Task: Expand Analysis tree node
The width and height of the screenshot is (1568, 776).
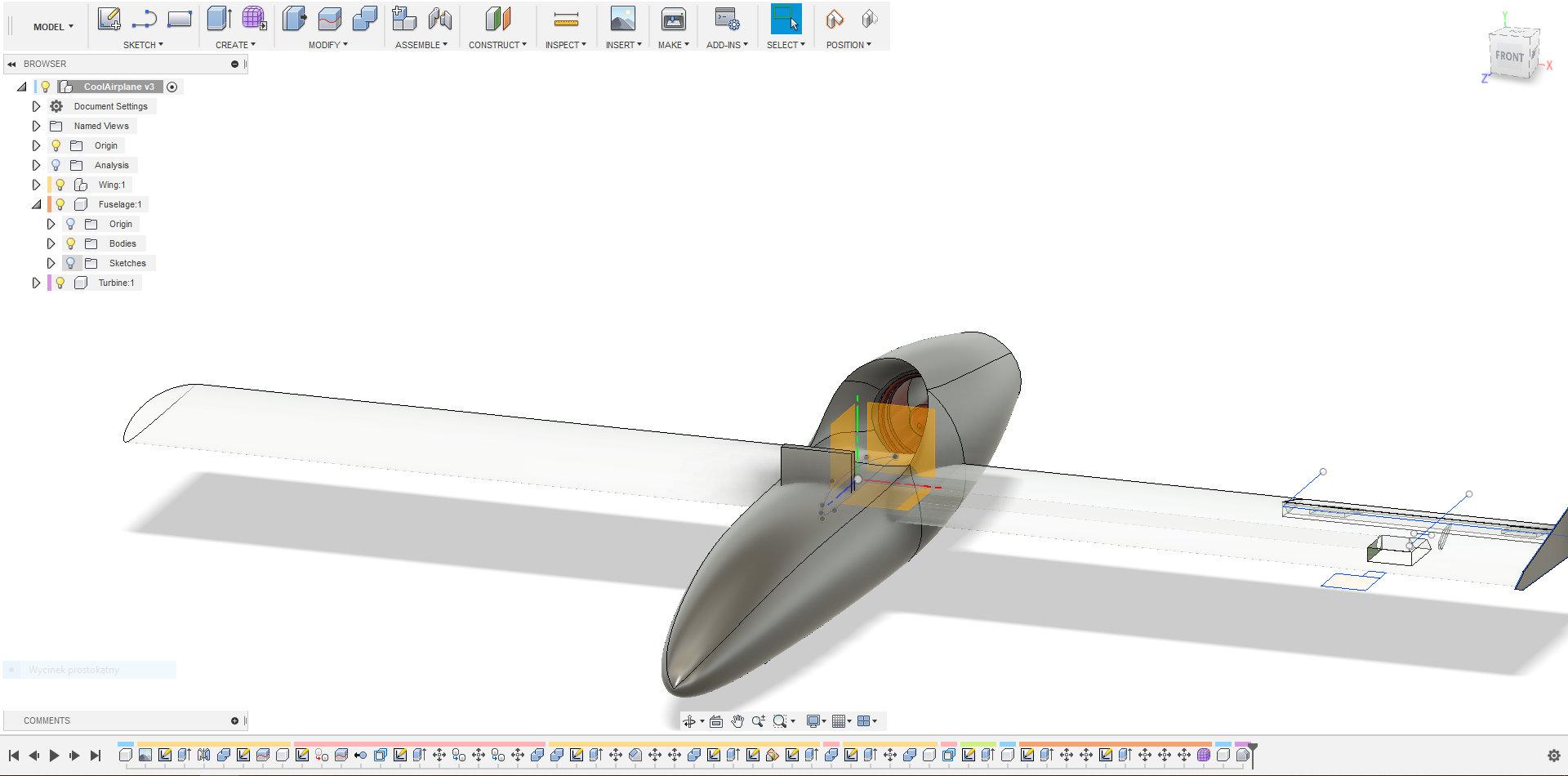Action: (36, 165)
